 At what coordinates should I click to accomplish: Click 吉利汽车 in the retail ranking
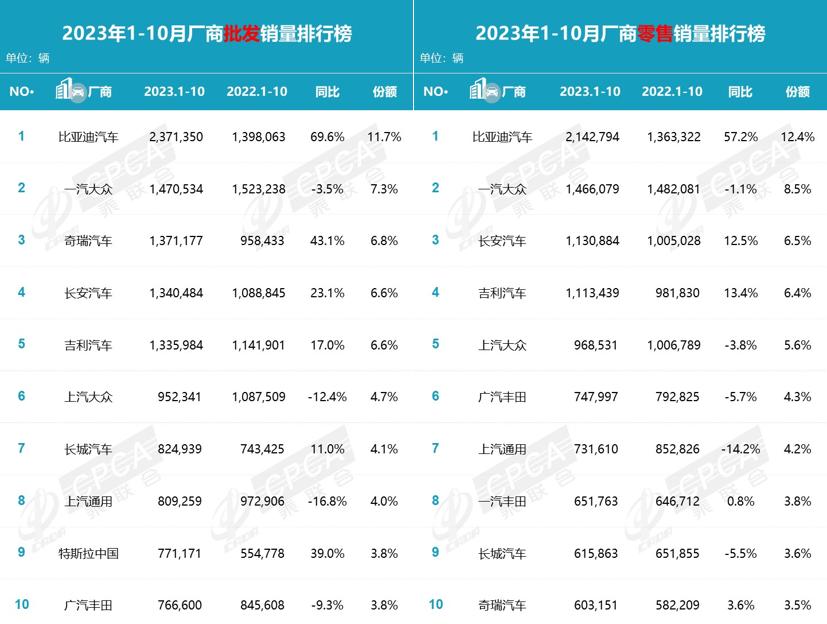502,293
